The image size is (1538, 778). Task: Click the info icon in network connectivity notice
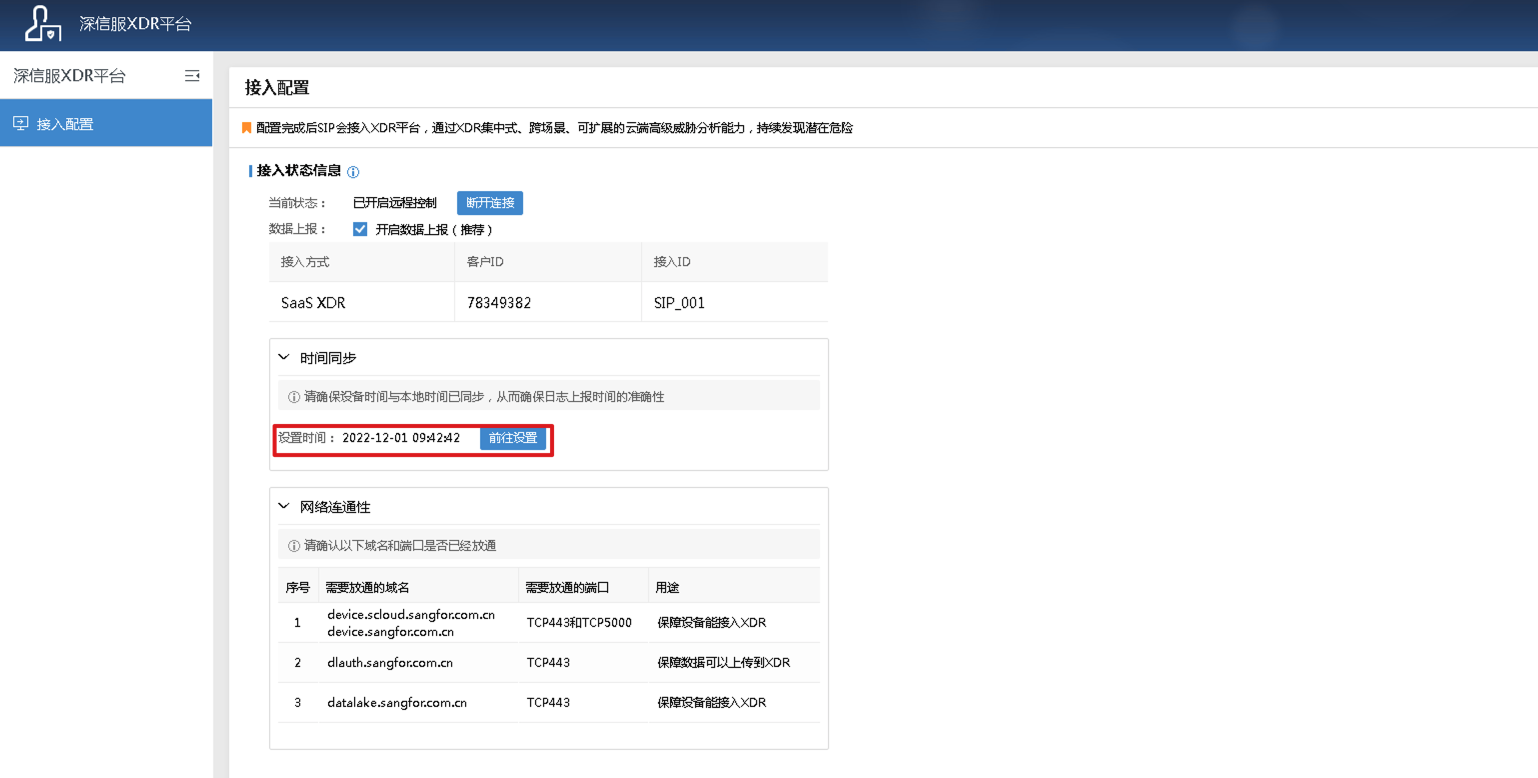[x=291, y=543]
